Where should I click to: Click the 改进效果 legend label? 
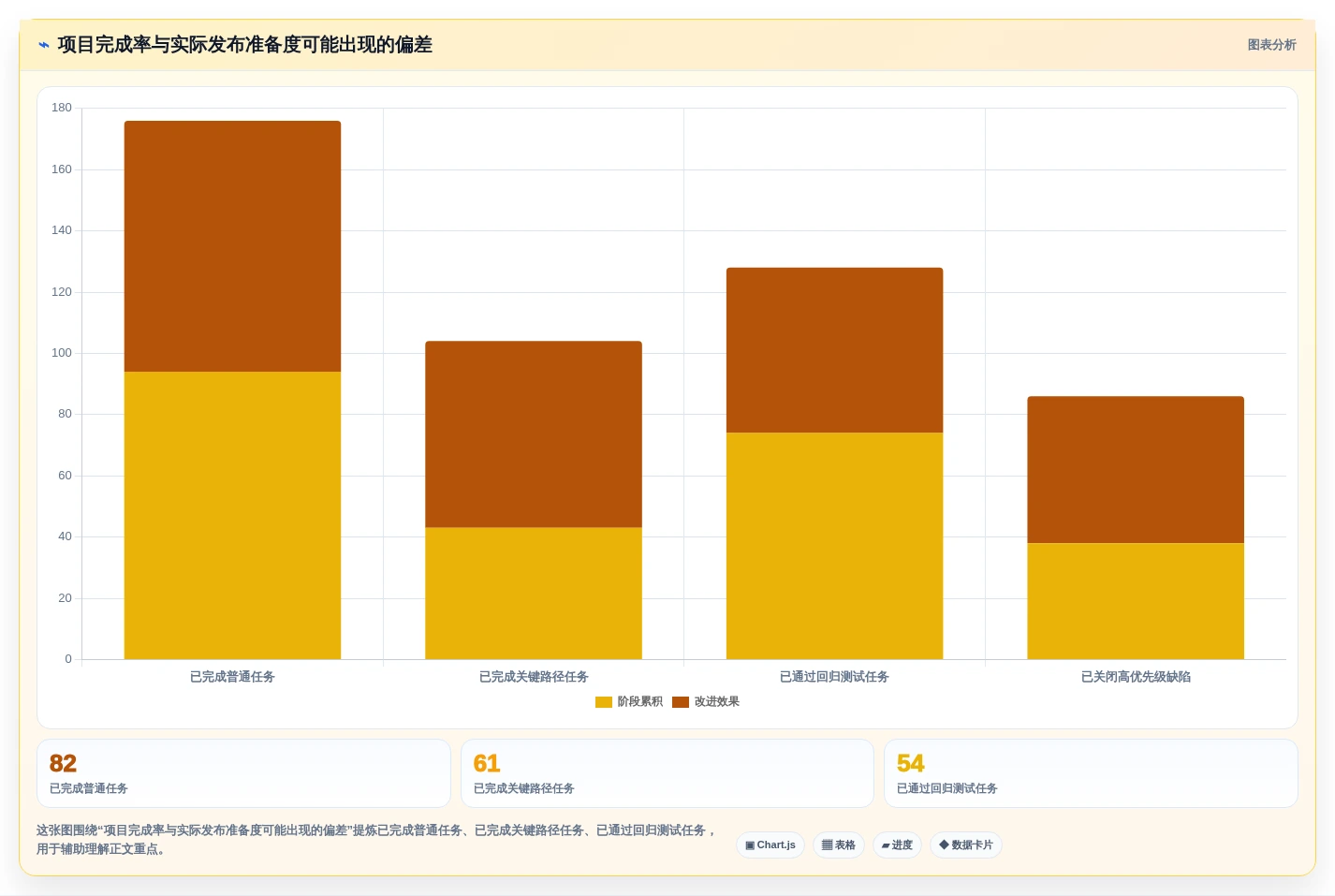pyautogui.click(x=717, y=702)
